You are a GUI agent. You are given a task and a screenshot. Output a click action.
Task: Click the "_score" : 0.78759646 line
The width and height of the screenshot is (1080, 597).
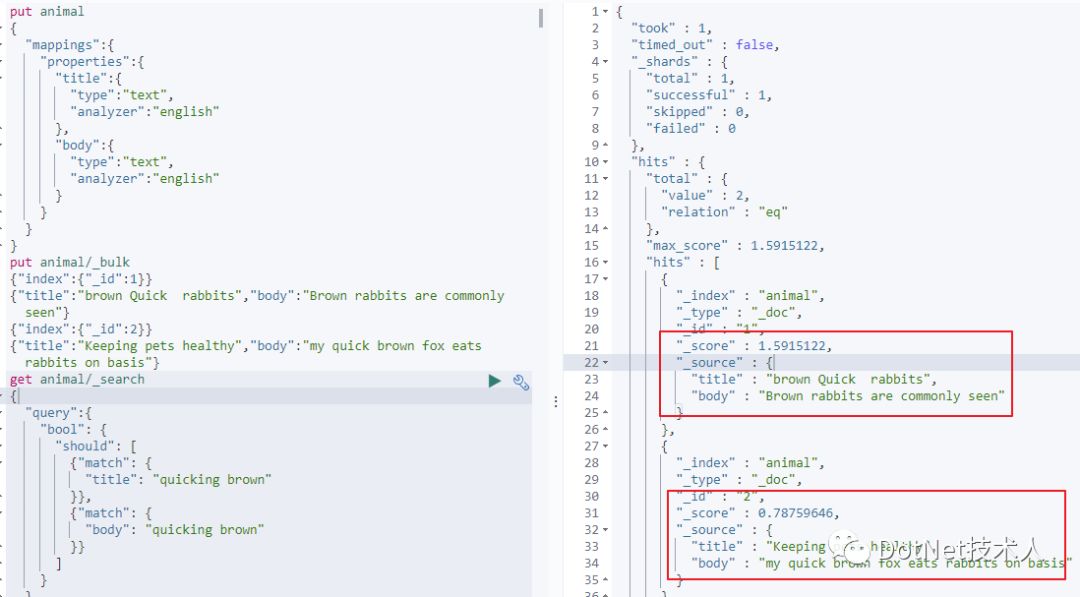758,513
